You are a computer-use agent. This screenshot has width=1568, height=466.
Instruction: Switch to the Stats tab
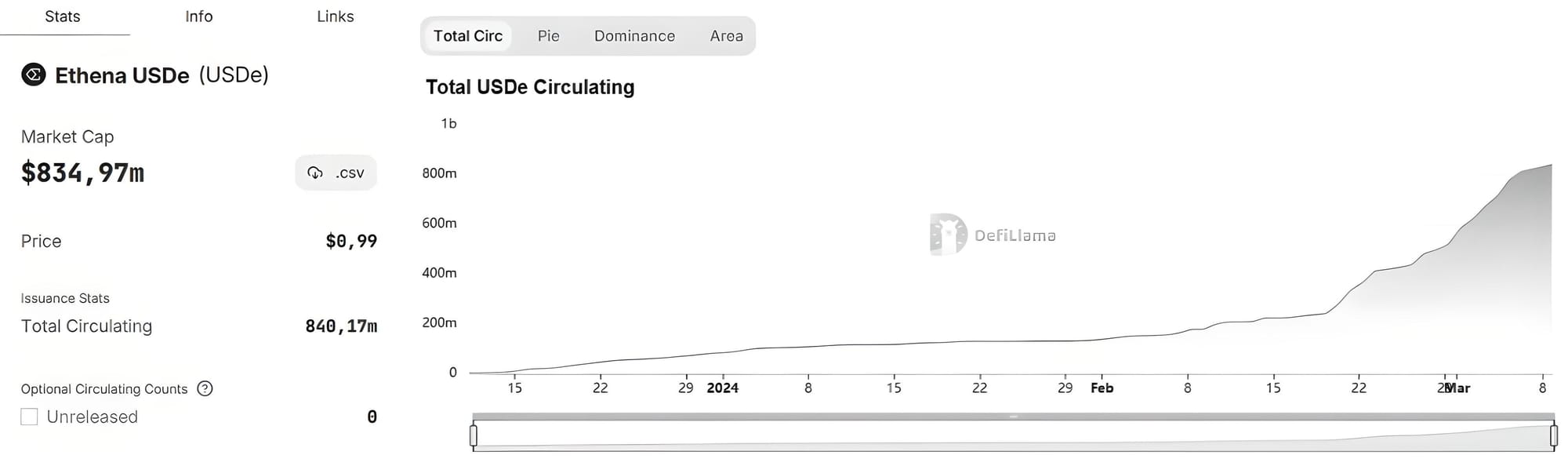(x=63, y=16)
